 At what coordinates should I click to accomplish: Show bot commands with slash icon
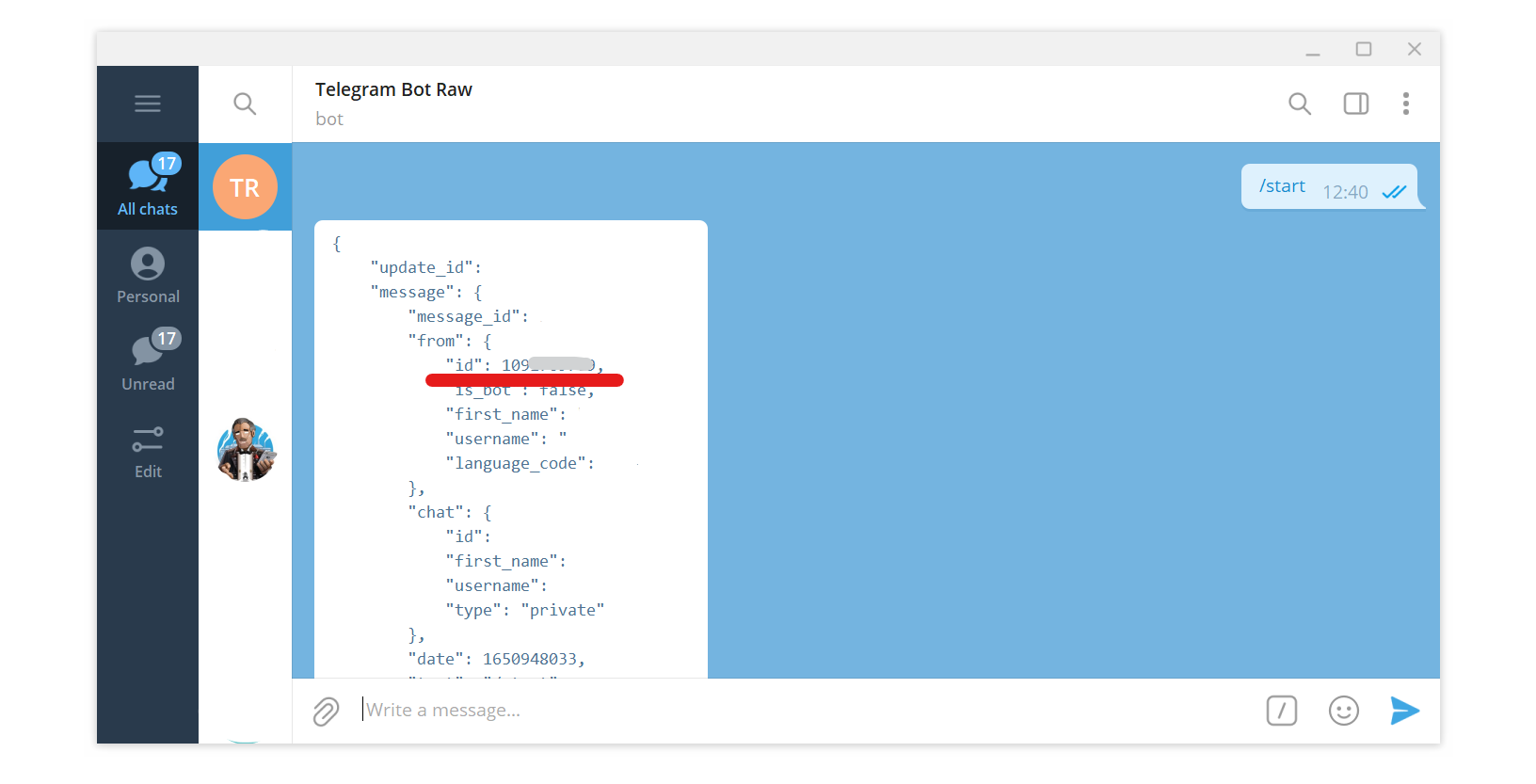click(x=1281, y=711)
